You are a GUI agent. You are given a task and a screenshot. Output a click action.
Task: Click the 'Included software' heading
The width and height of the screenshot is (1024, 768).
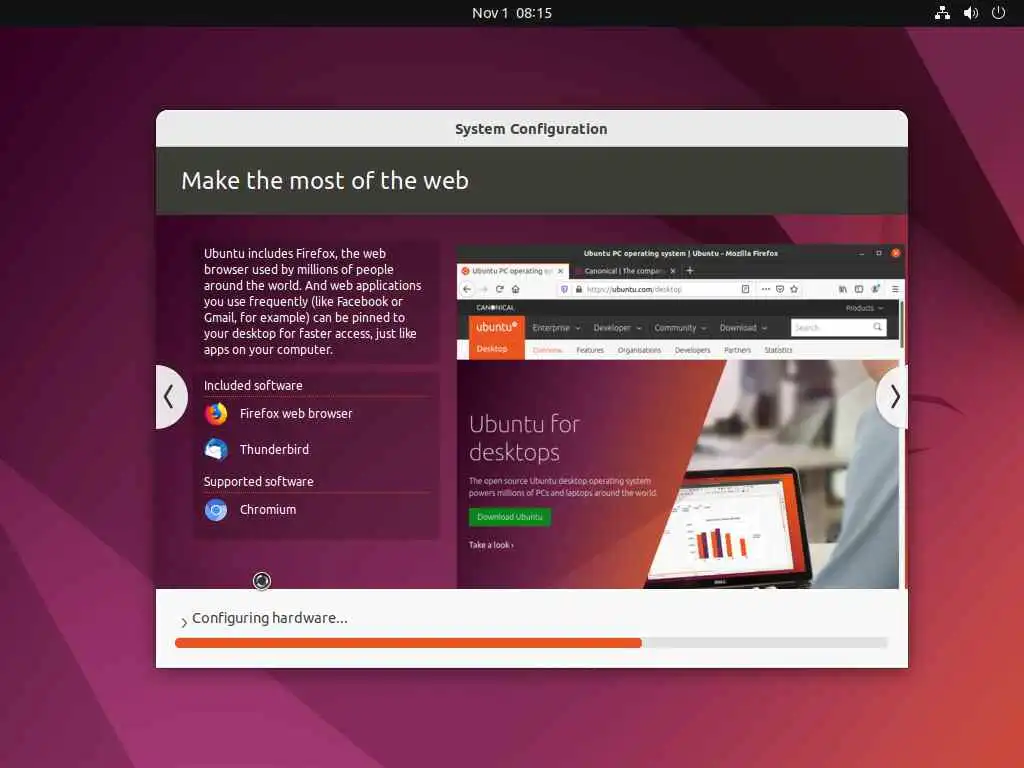point(253,385)
